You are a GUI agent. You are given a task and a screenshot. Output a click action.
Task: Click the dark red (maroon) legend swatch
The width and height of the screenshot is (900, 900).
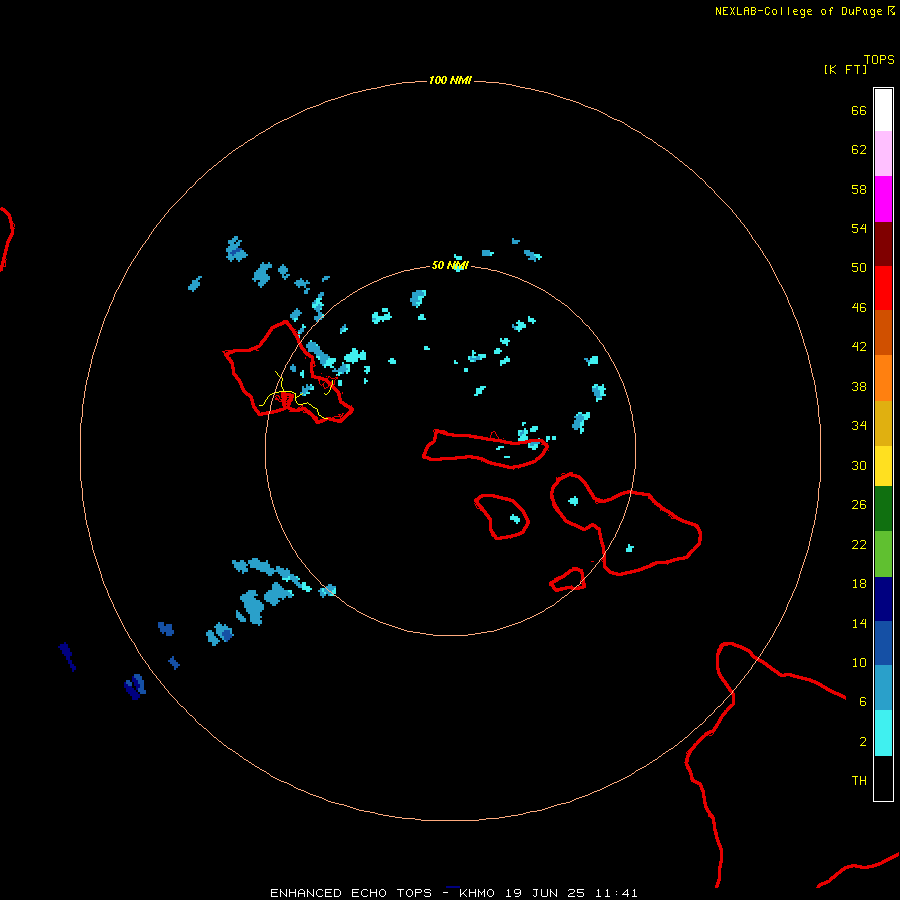pyautogui.click(x=883, y=245)
